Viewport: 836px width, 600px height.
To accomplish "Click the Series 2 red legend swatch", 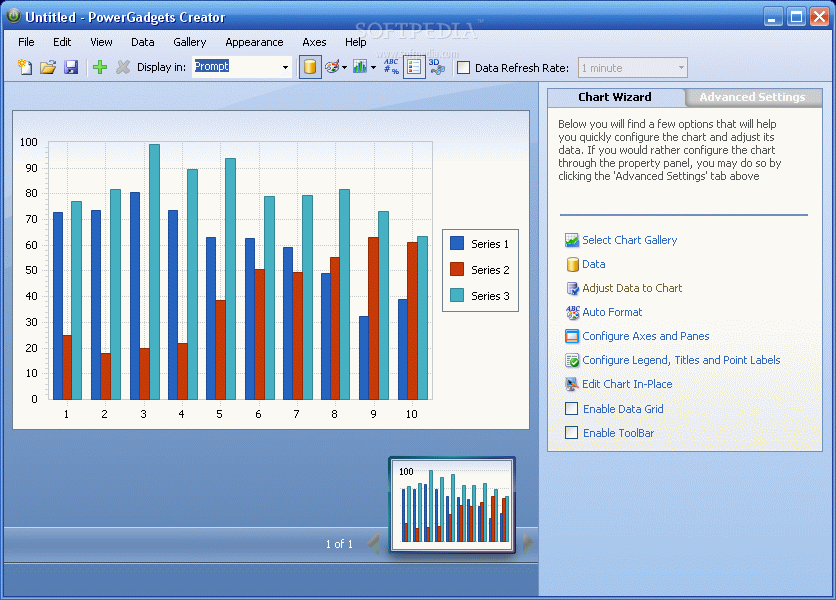I will click(x=457, y=269).
